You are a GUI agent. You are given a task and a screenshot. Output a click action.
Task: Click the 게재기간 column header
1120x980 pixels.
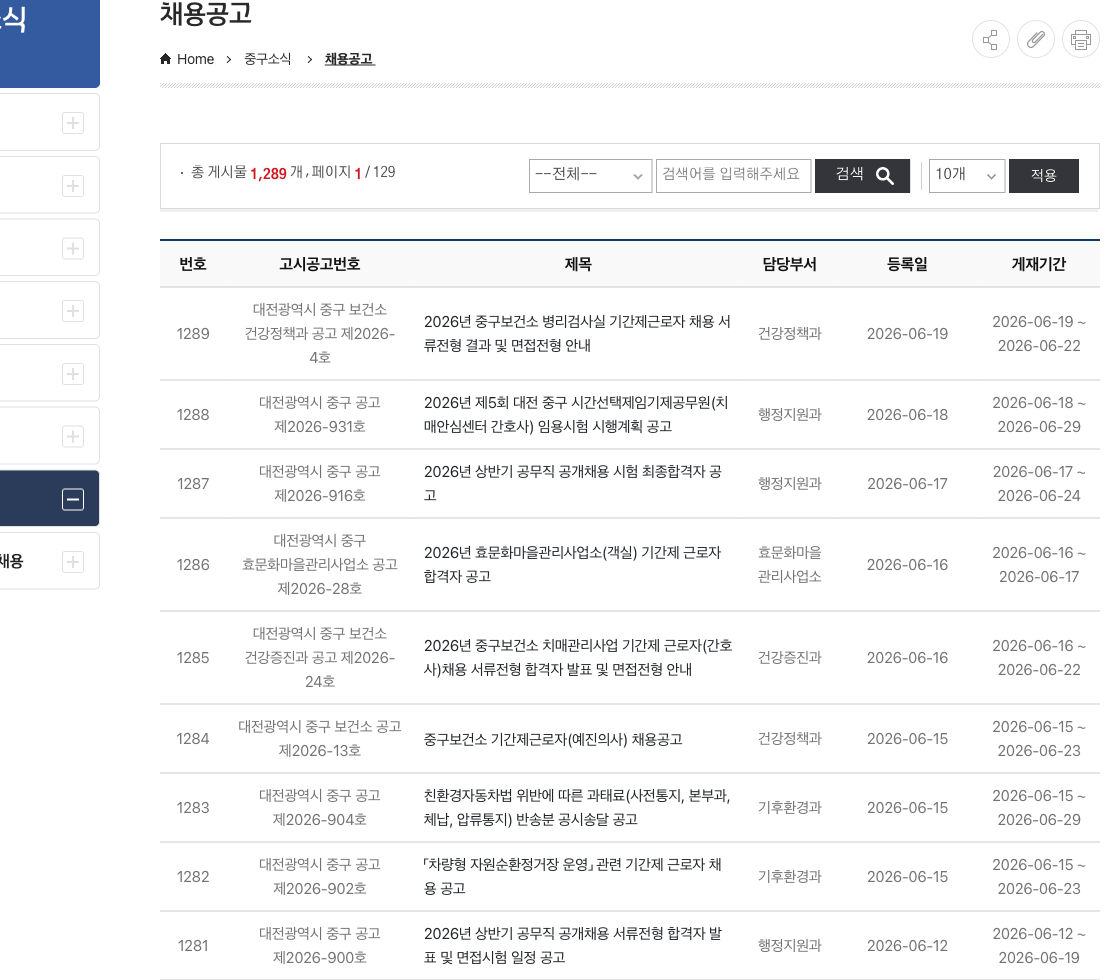(1039, 264)
